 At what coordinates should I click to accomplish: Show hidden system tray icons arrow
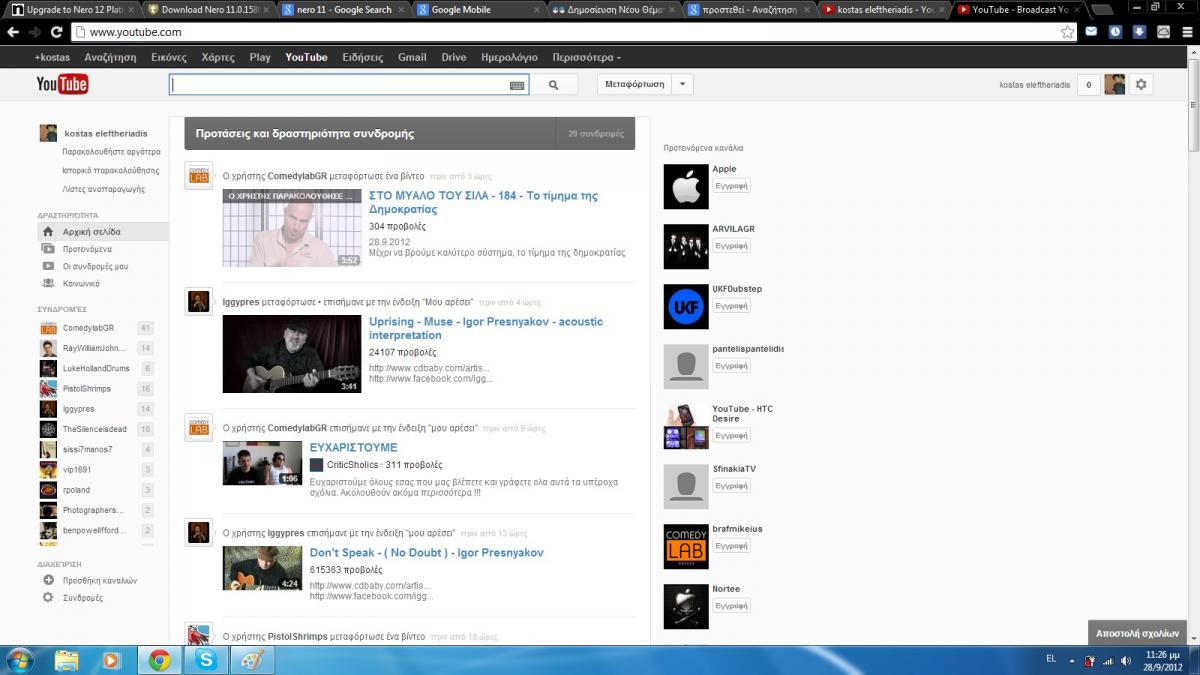click(1072, 660)
